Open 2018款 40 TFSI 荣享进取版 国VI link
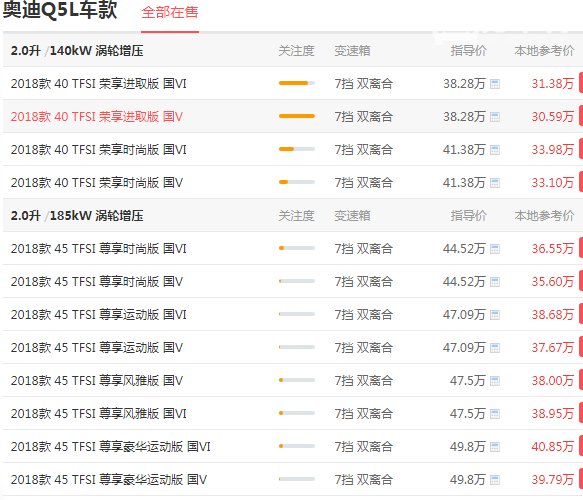Viewport: 583px width, 500px height. 99,84
